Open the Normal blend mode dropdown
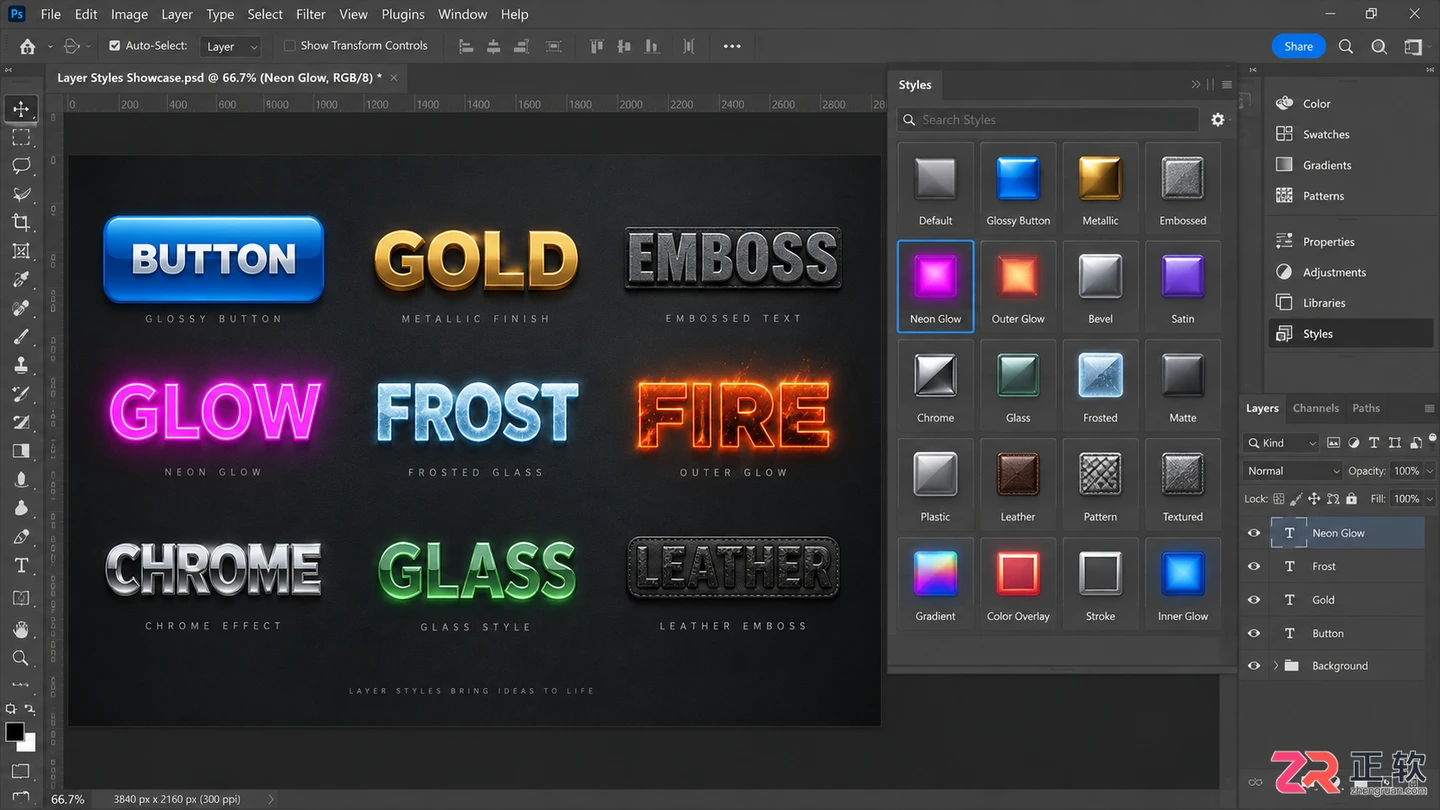The image size is (1440, 810). 1293,471
